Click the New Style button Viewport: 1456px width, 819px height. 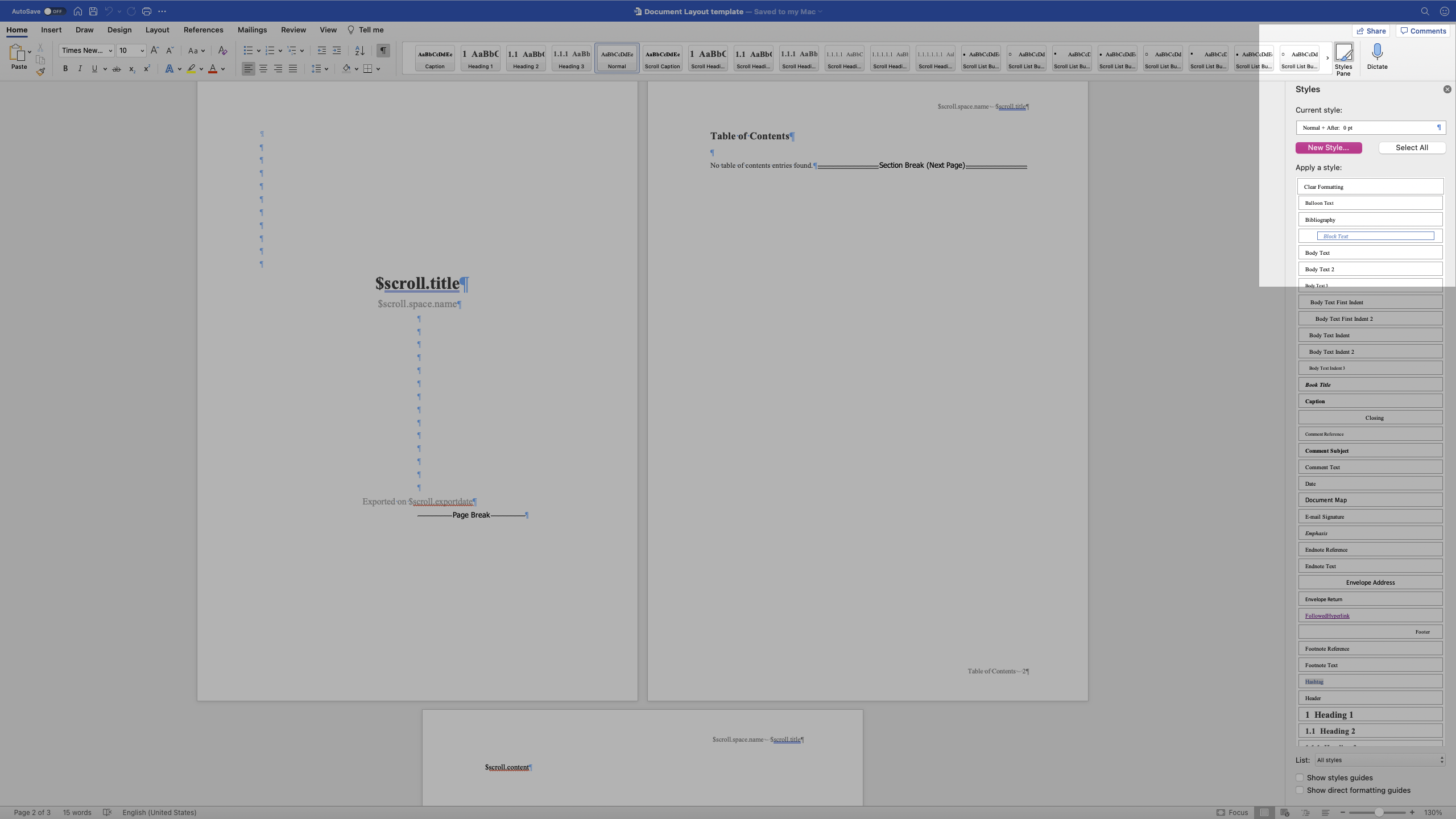1328,147
